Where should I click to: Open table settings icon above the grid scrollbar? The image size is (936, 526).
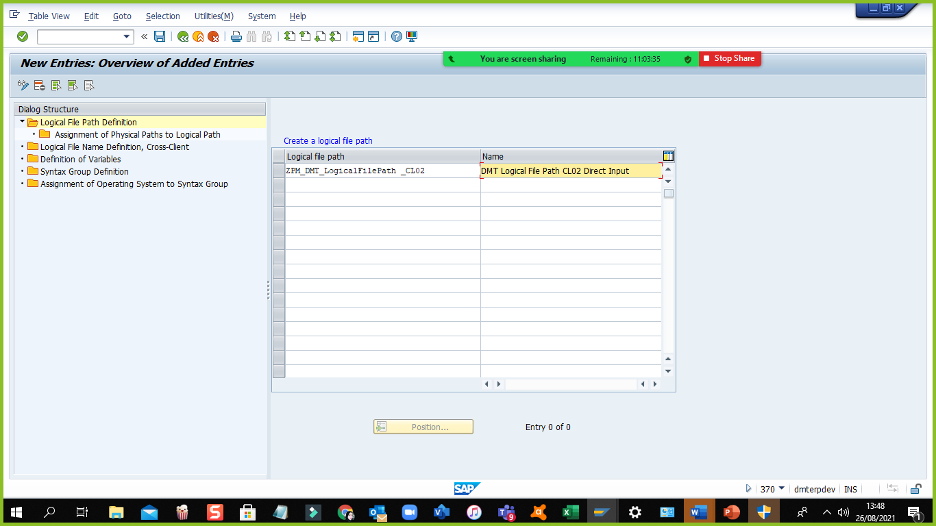[668, 156]
